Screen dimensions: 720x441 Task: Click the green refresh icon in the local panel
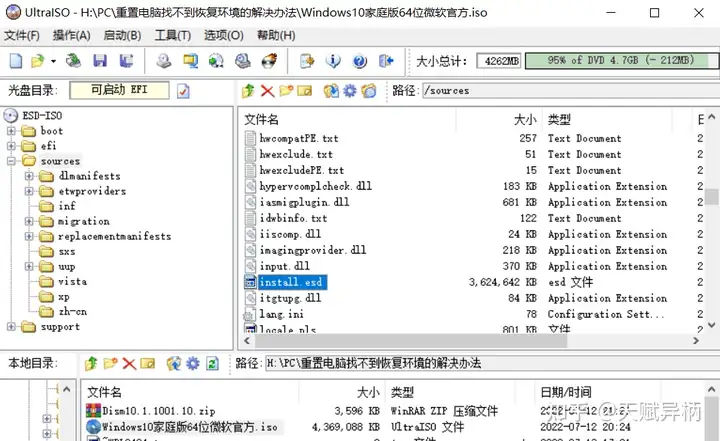point(212,363)
